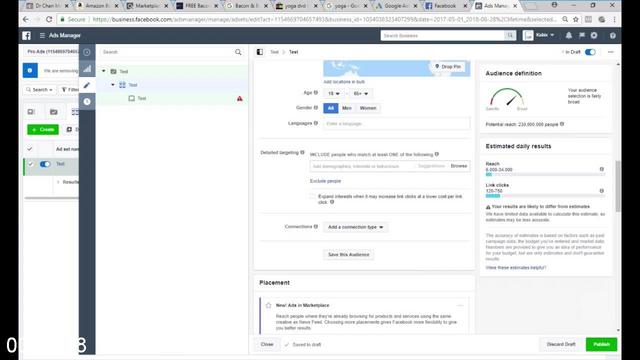The image size is (640, 360).
Task: Click the info icon next to Connections
Action: 316,227
